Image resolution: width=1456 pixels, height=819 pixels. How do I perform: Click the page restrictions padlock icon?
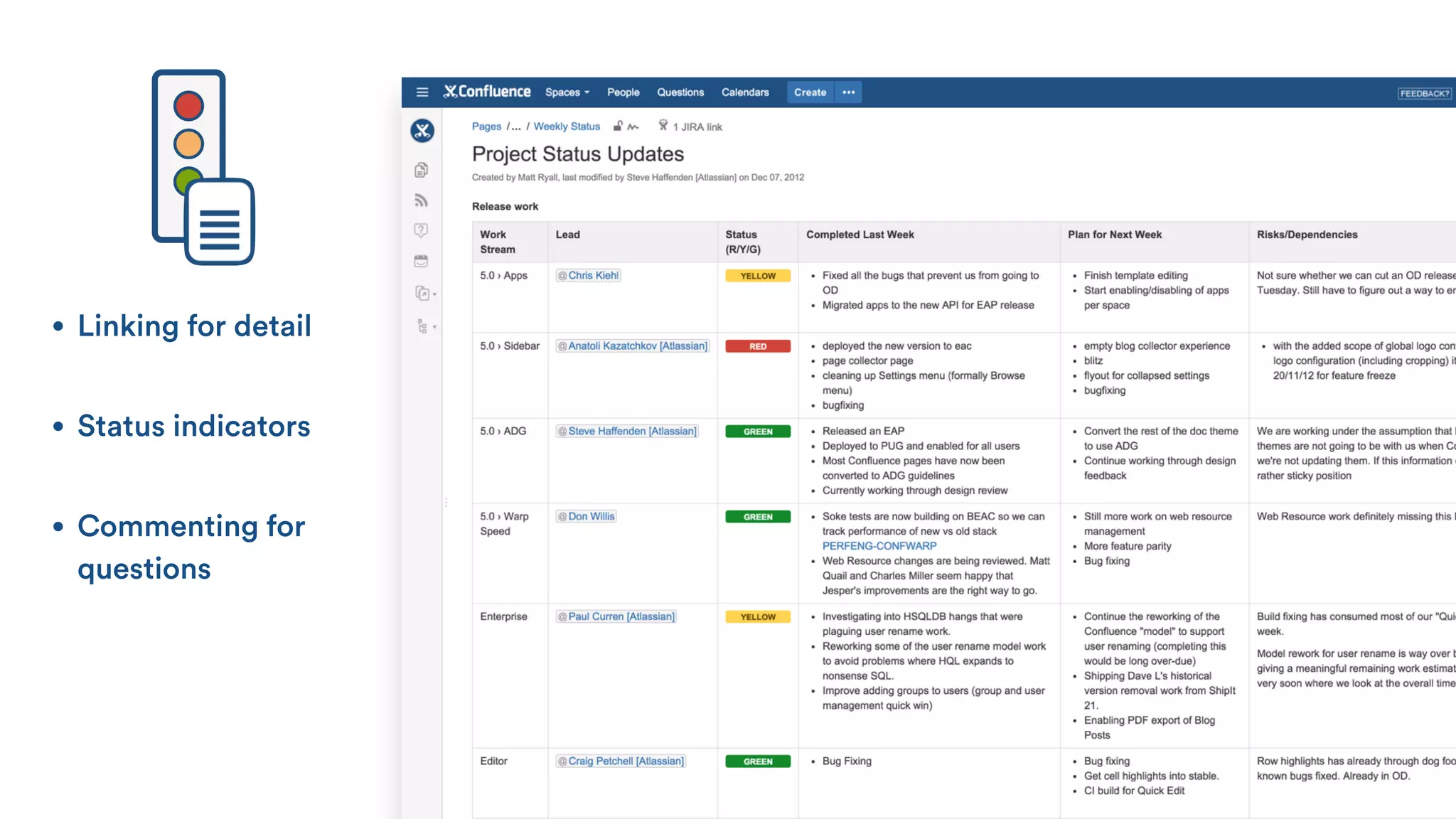point(618,126)
